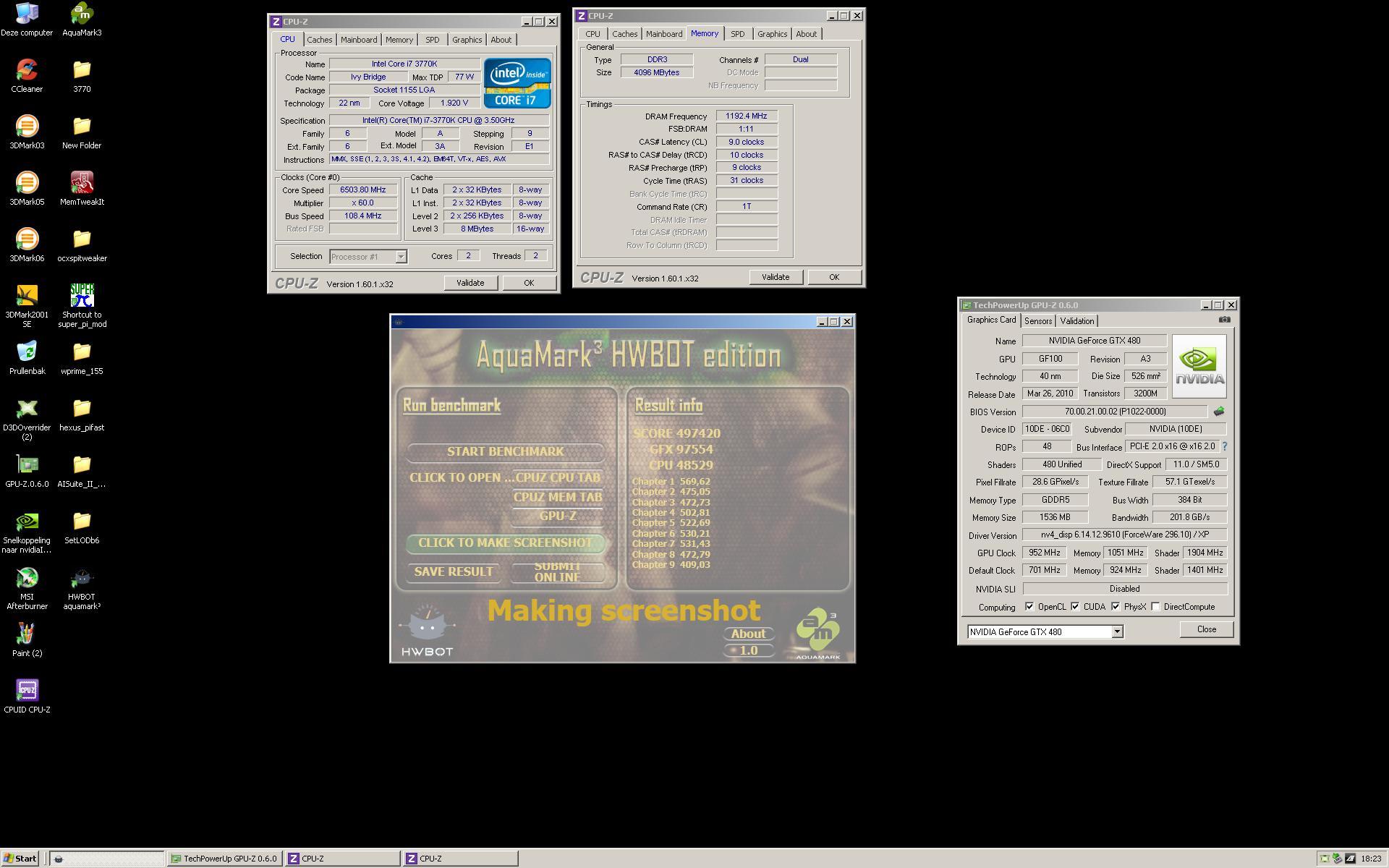The image size is (1389, 868).
Task: Open AISuite_II folder icon
Action: coord(82,470)
